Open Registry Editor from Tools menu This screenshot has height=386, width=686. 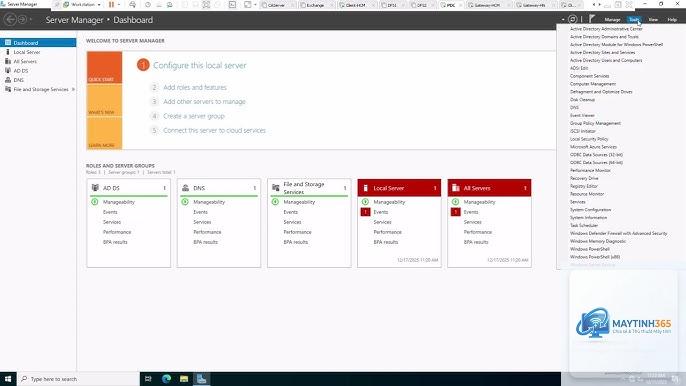tap(584, 186)
